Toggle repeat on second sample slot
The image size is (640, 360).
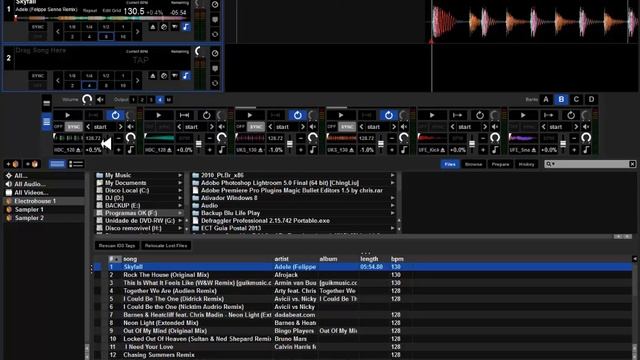pyautogui.click(x=207, y=115)
